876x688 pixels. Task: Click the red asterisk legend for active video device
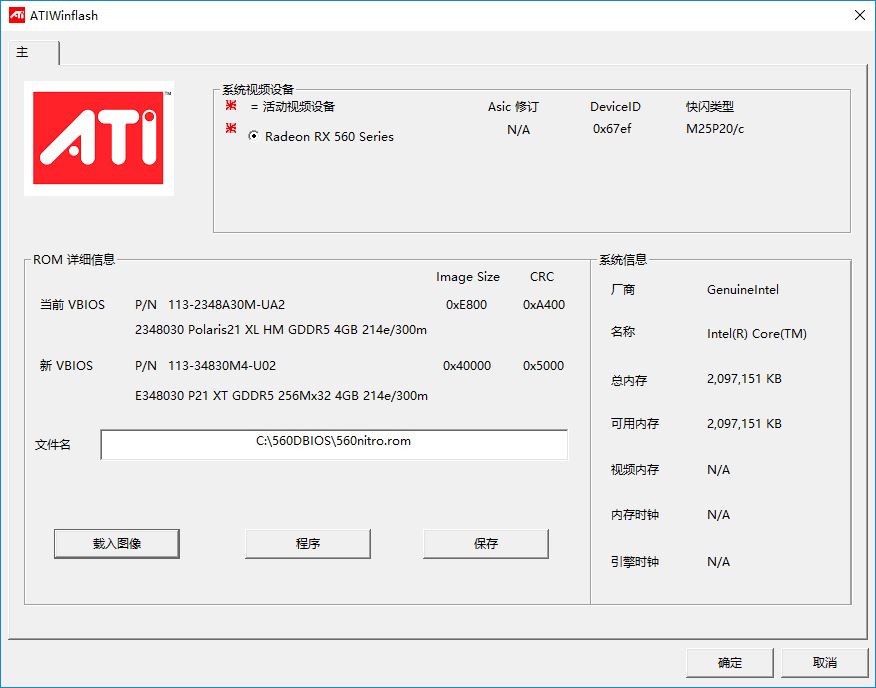(x=231, y=105)
